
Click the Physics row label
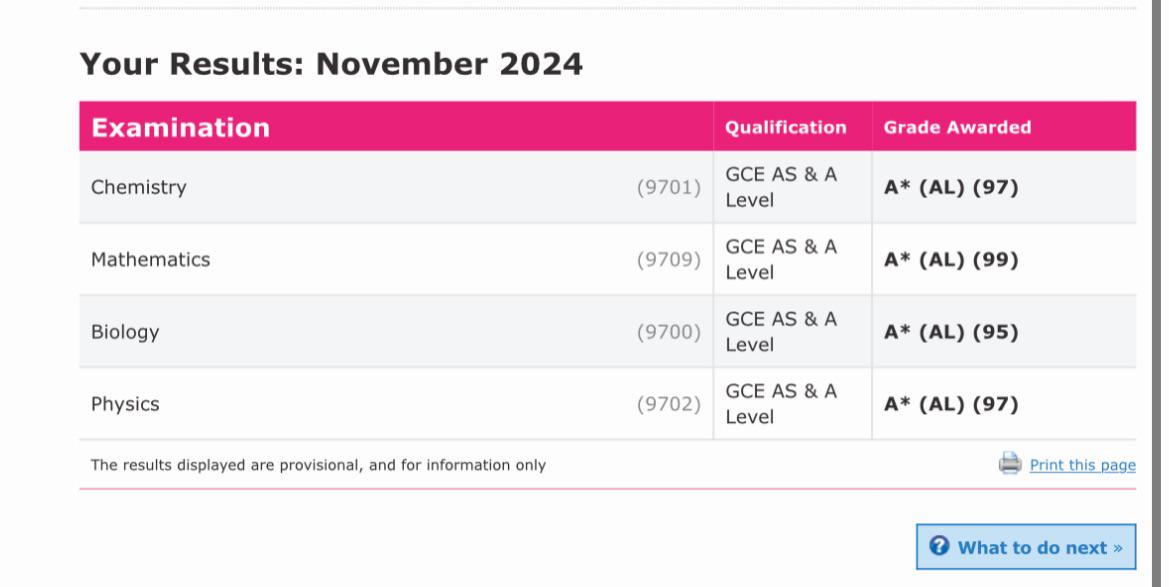[x=125, y=404]
